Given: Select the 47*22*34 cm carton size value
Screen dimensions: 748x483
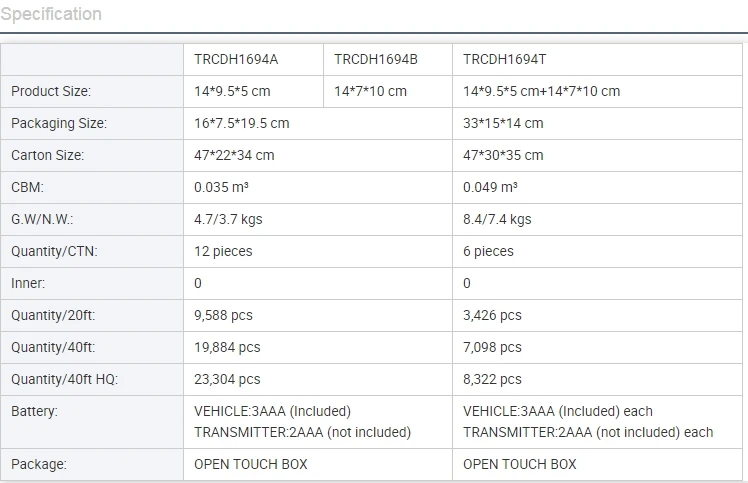Looking at the screenshot, I should point(234,155).
